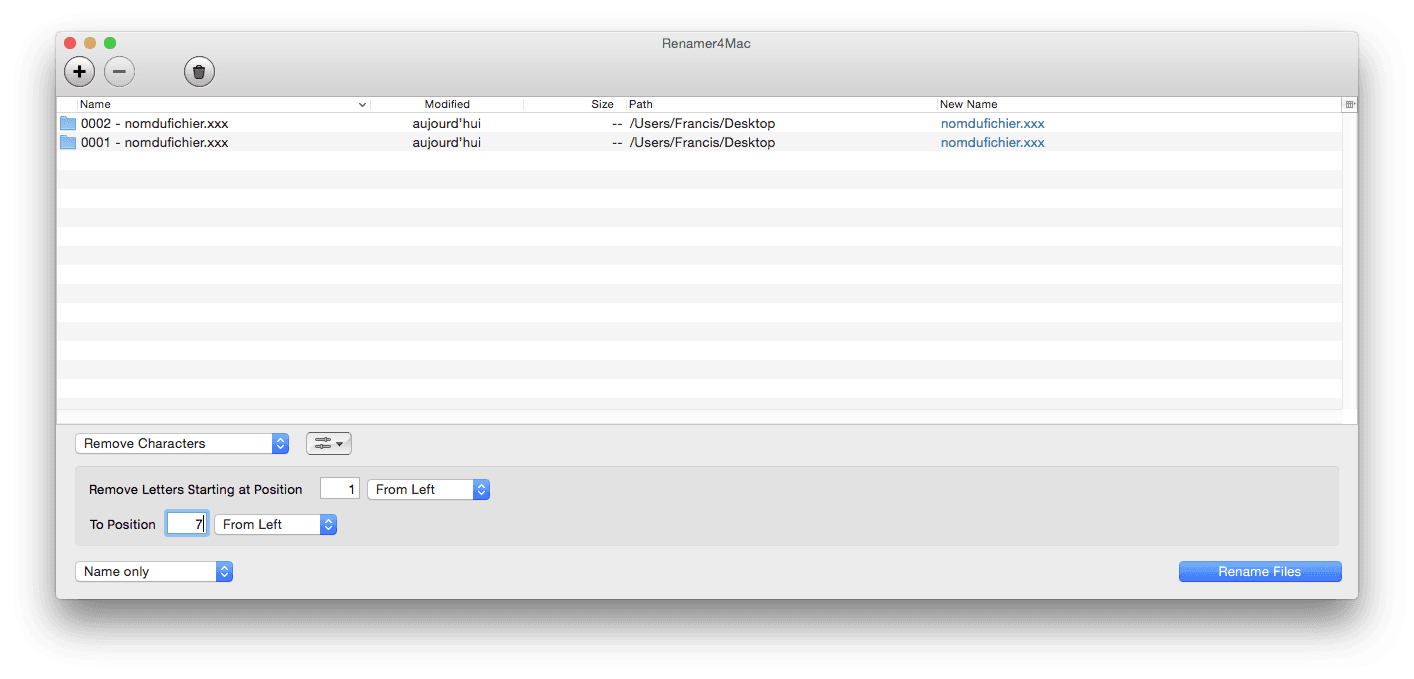Open From Left dropdown beside starting position

click(x=428, y=489)
